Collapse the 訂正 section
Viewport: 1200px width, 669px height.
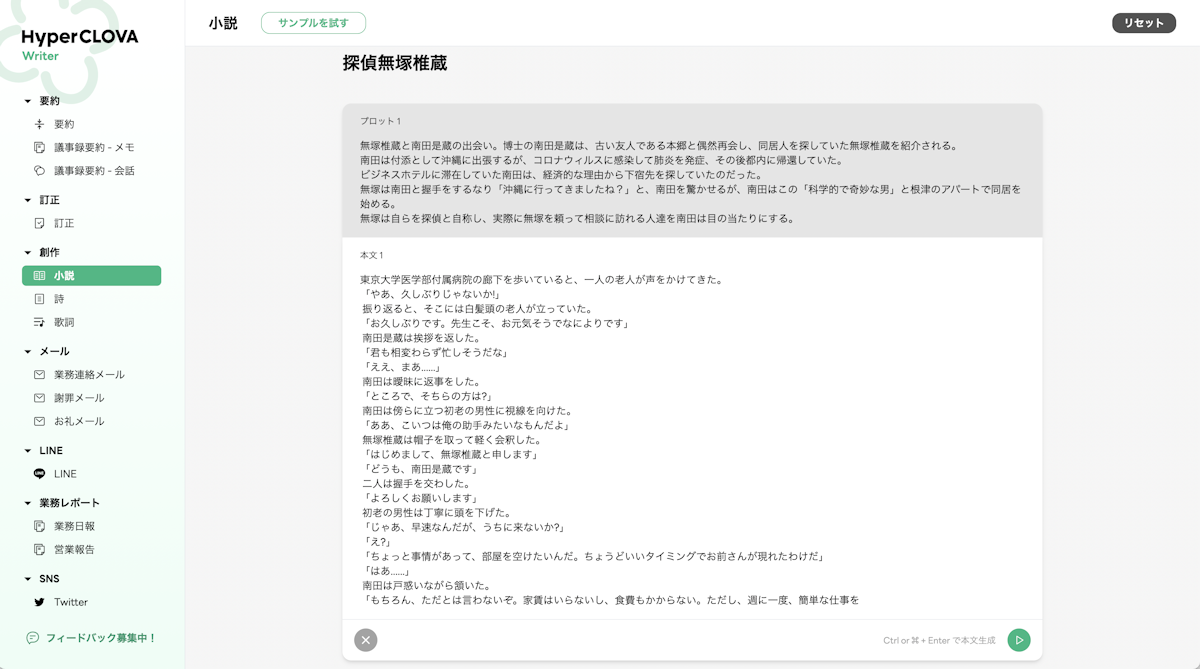coord(28,200)
